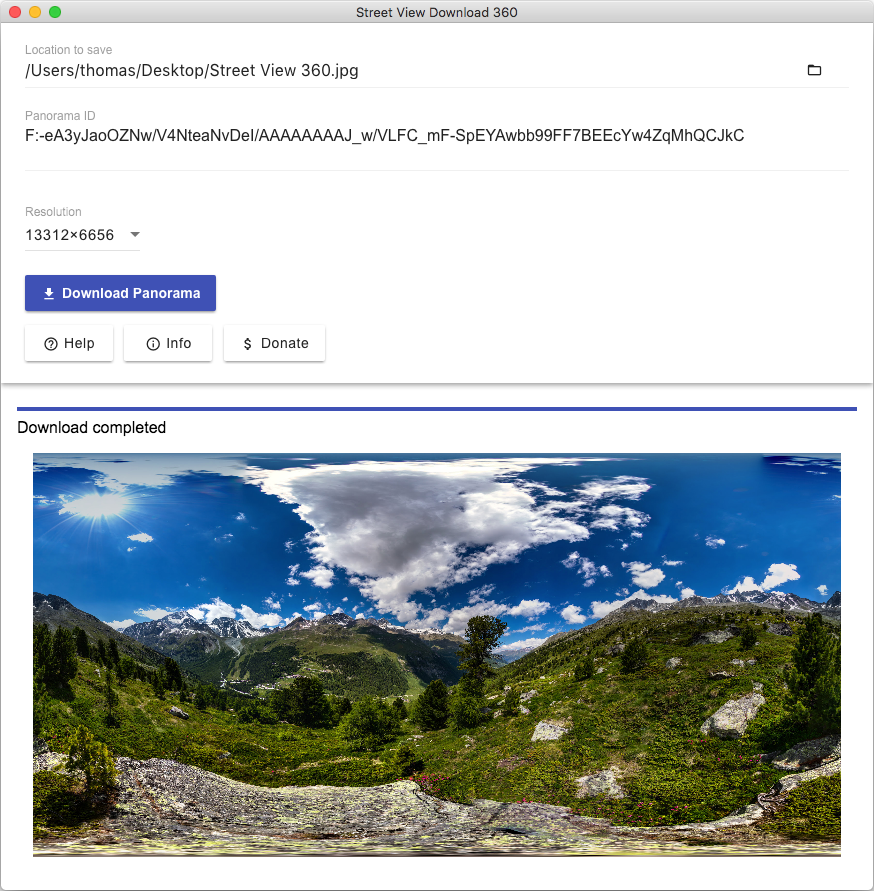Minimize window with yellow button

[35, 12]
